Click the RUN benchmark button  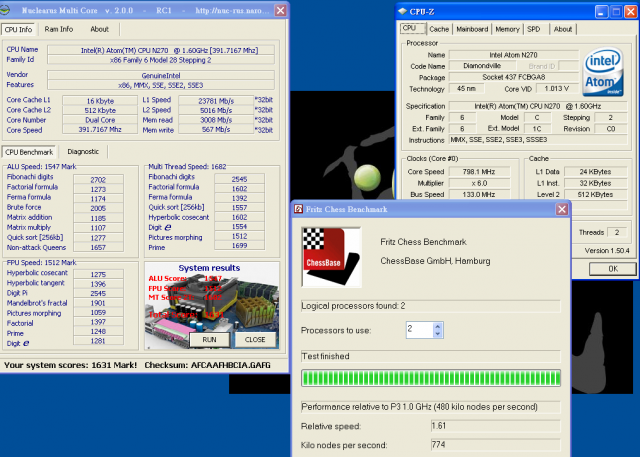(209, 339)
